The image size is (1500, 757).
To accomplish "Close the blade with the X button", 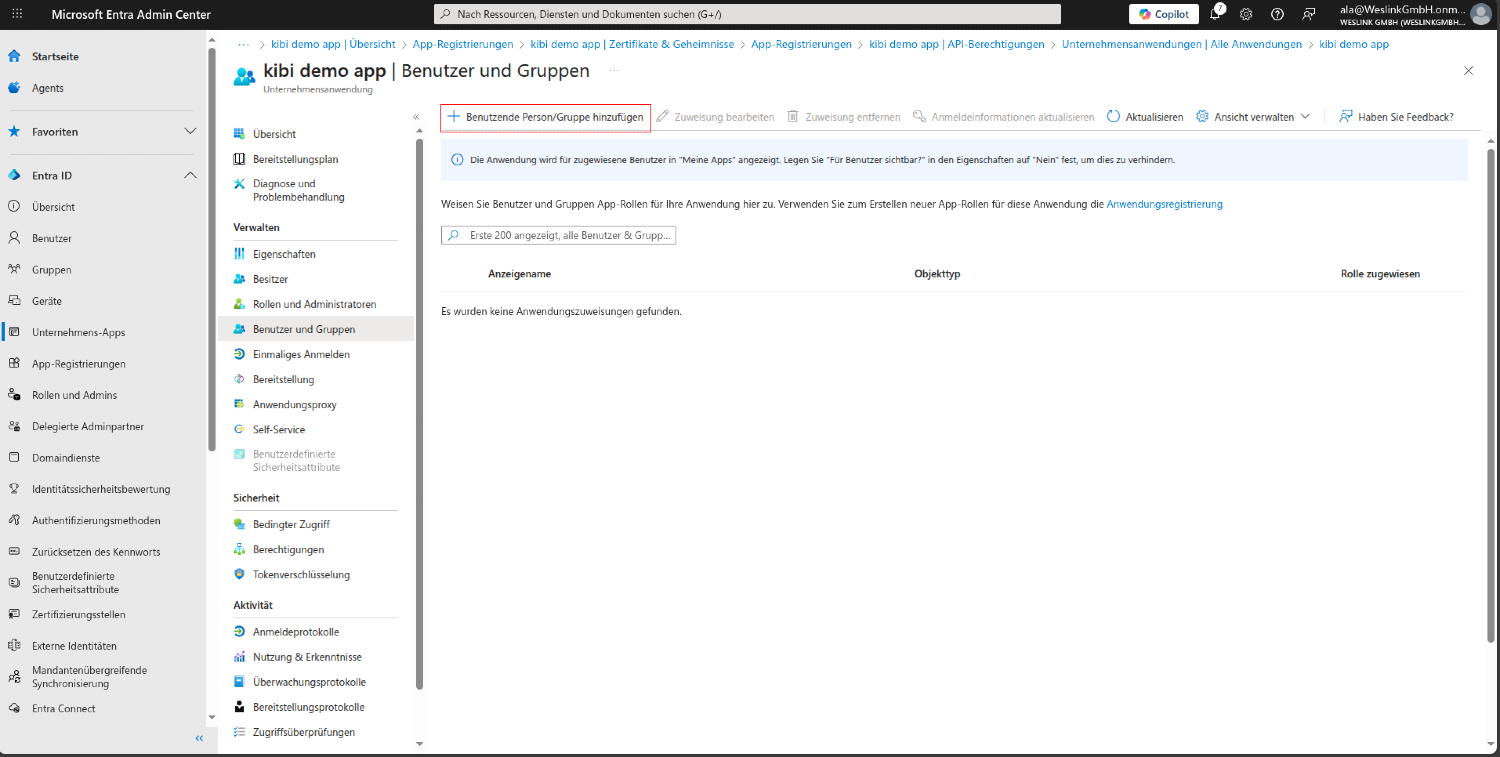I will 1468,71.
